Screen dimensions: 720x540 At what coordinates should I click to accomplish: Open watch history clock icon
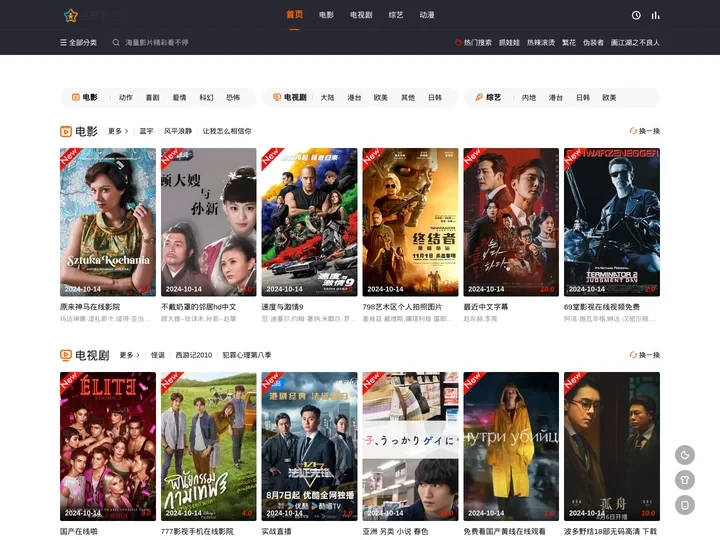[x=636, y=15]
